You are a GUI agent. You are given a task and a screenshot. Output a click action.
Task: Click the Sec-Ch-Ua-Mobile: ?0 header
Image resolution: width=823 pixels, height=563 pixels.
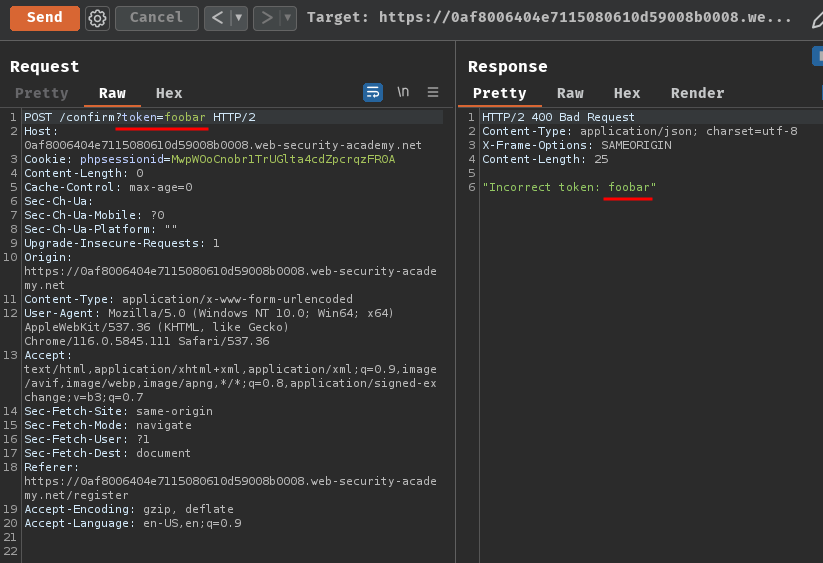point(94,215)
